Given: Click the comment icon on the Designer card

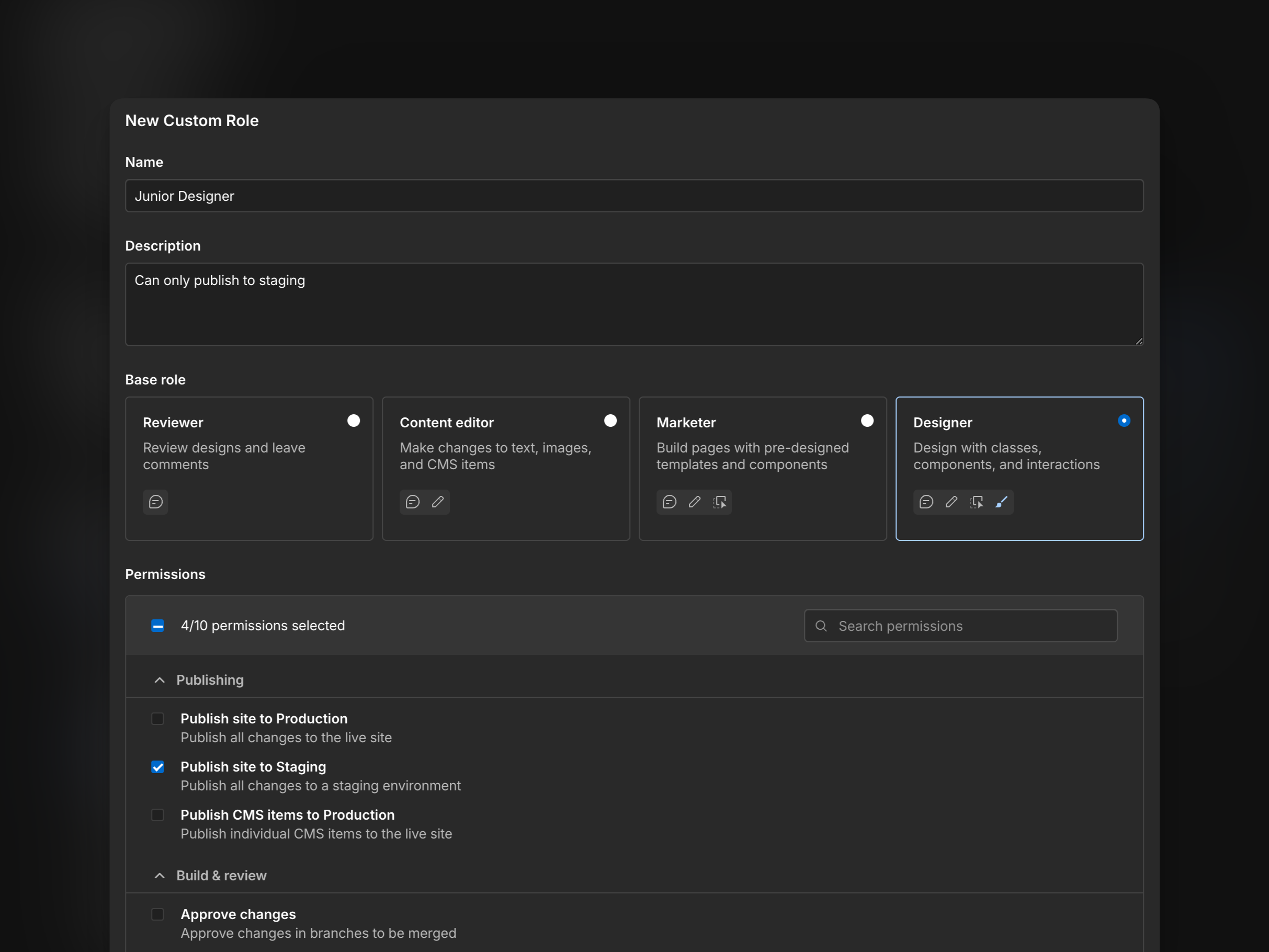Looking at the screenshot, I should point(927,502).
